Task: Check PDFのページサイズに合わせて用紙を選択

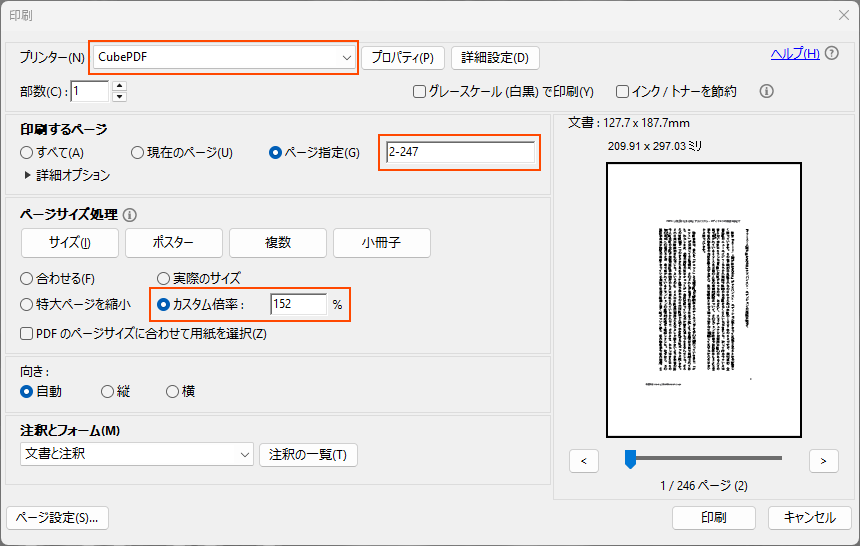Action: coord(27,333)
